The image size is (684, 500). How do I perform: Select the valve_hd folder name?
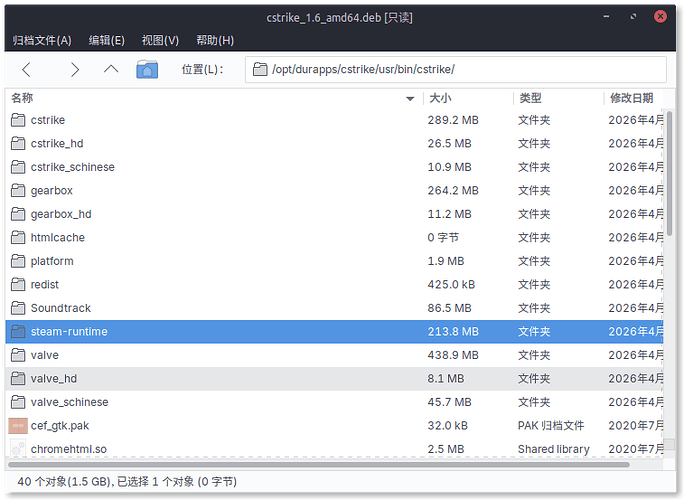pyautogui.click(x=54, y=379)
